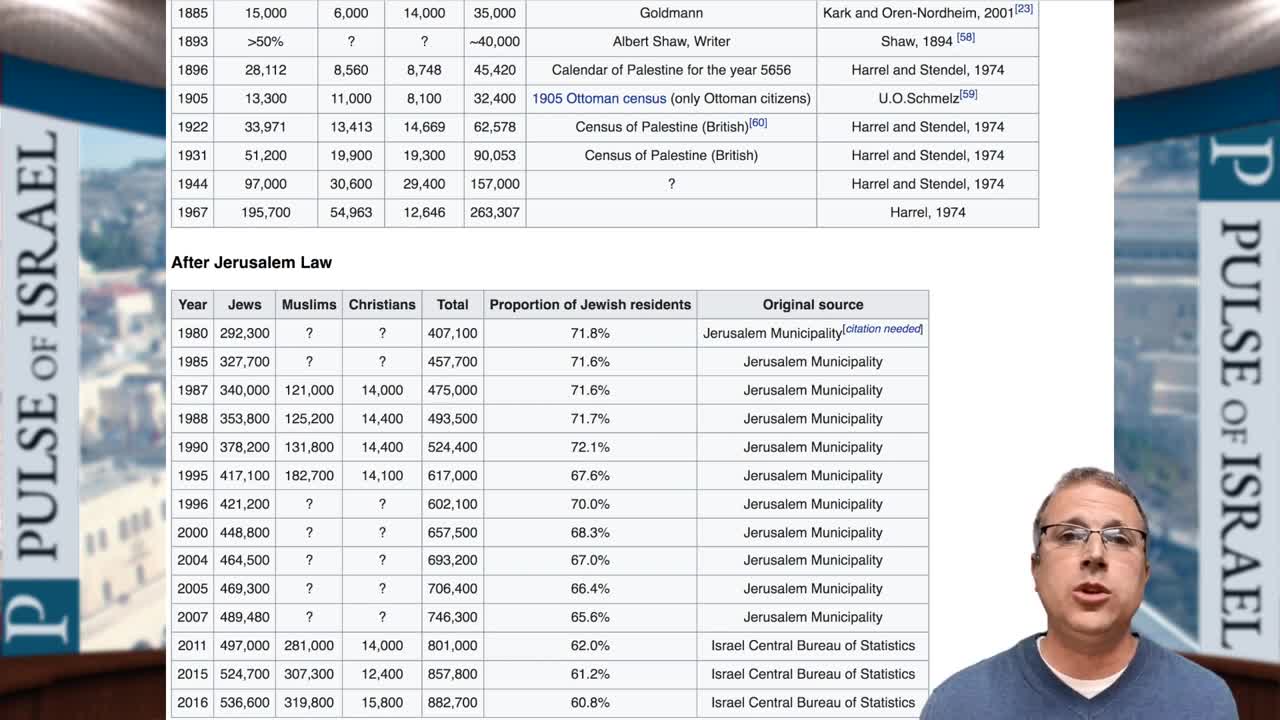Click the 536,600 Jews value
The height and width of the screenshot is (720, 1280).
[x=244, y=703]
